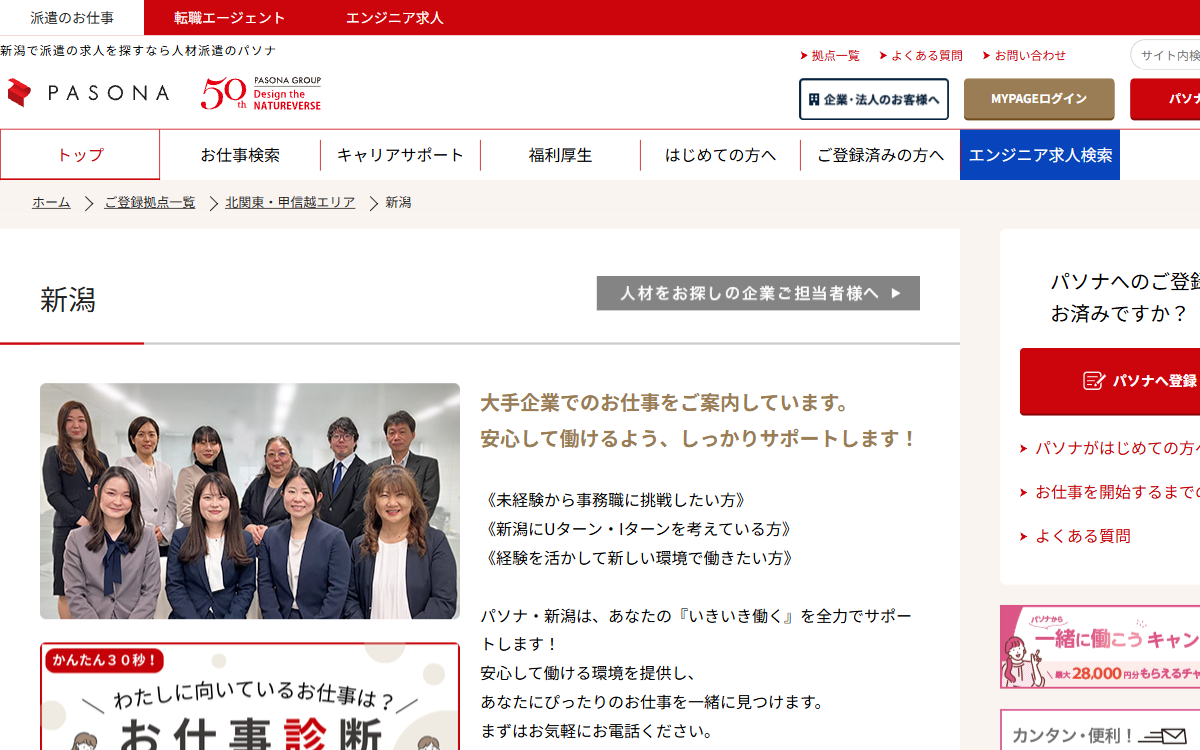The image size is (1200, 750).
Task: Click the 新潟 page heading
Action: (x=68, y=300)
